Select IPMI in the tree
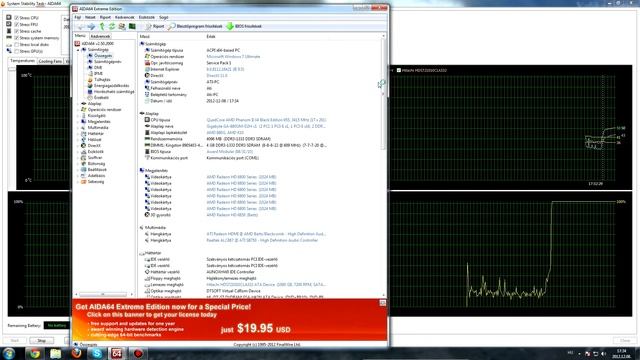Viewport: 640px width, 360px height. [x=98, y=73]
